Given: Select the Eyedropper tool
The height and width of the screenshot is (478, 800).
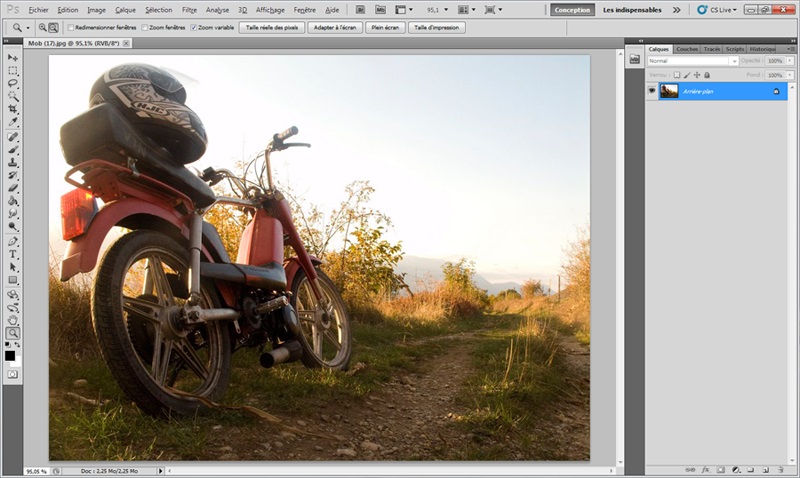Looking at the screenshot, I should (x=13, y=122).
